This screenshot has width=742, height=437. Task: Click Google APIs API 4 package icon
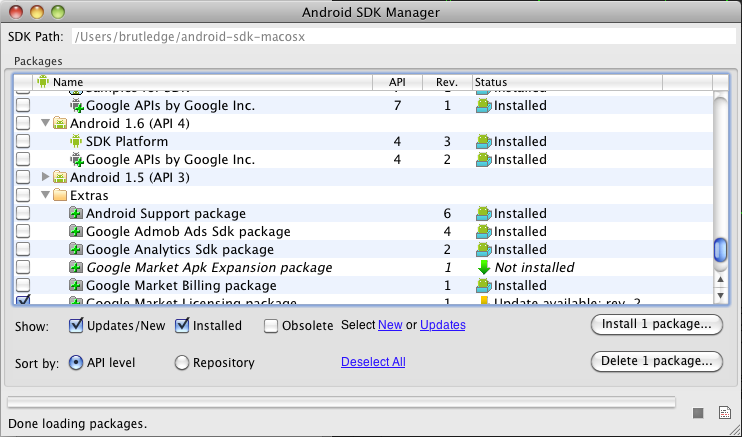click(77, 160)
